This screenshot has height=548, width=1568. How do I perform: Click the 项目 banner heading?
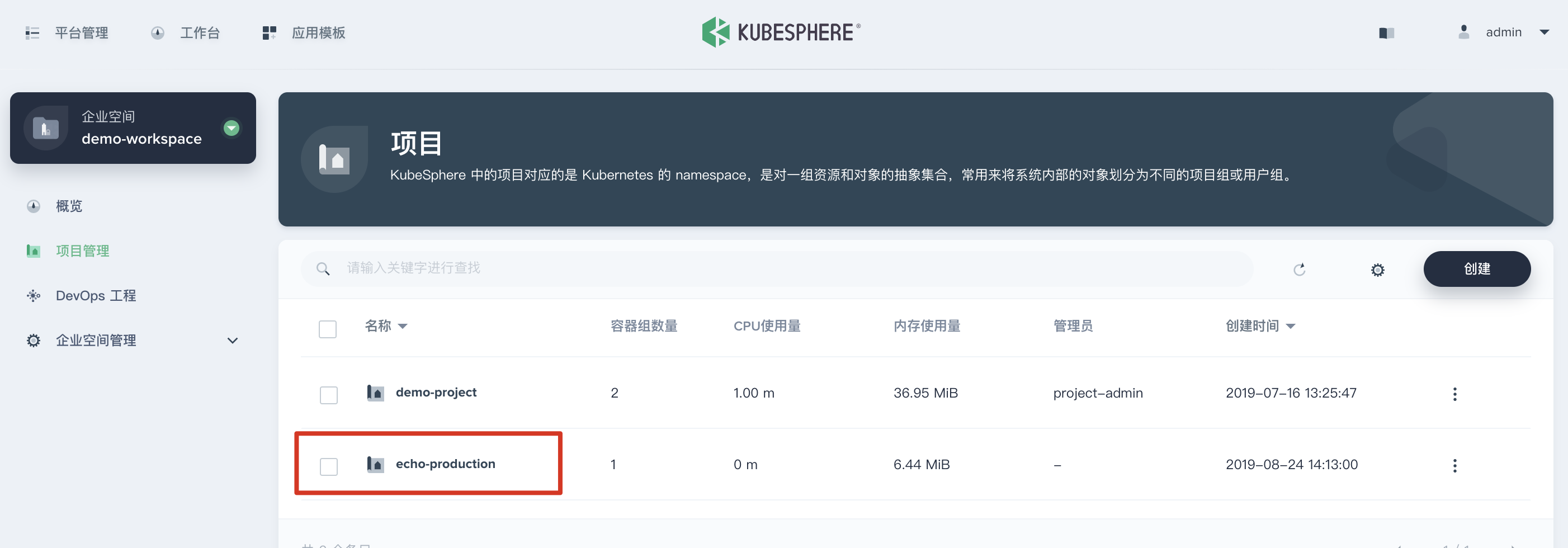click(x=417, y=143)
